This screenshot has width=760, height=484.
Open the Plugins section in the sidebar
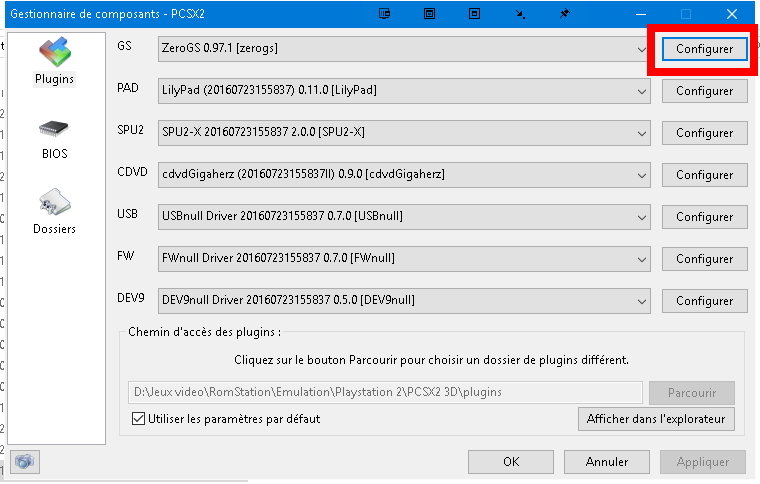pyautogui.click(x=54, y=61)
